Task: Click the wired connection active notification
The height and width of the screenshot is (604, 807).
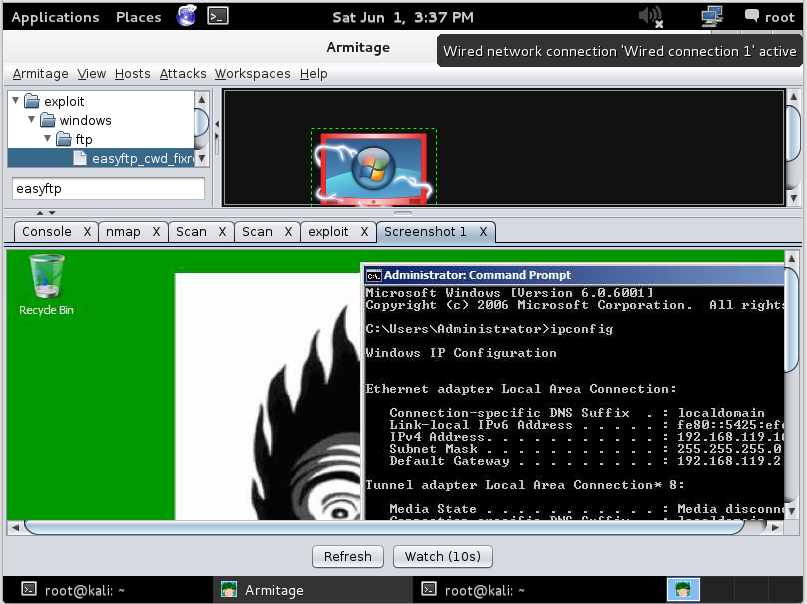Action: point(620,51)
